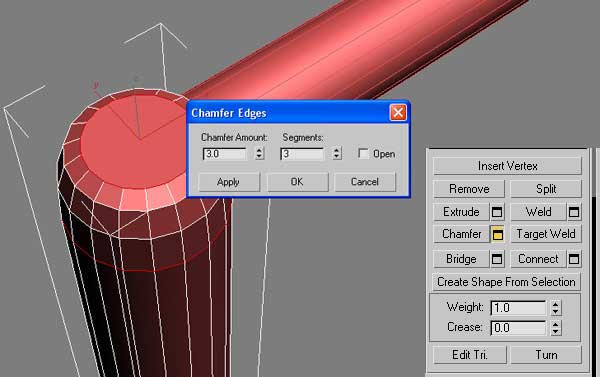The image size is (600, 377).
Task: Click the Insert Vertex button
Action: [507, 166]
